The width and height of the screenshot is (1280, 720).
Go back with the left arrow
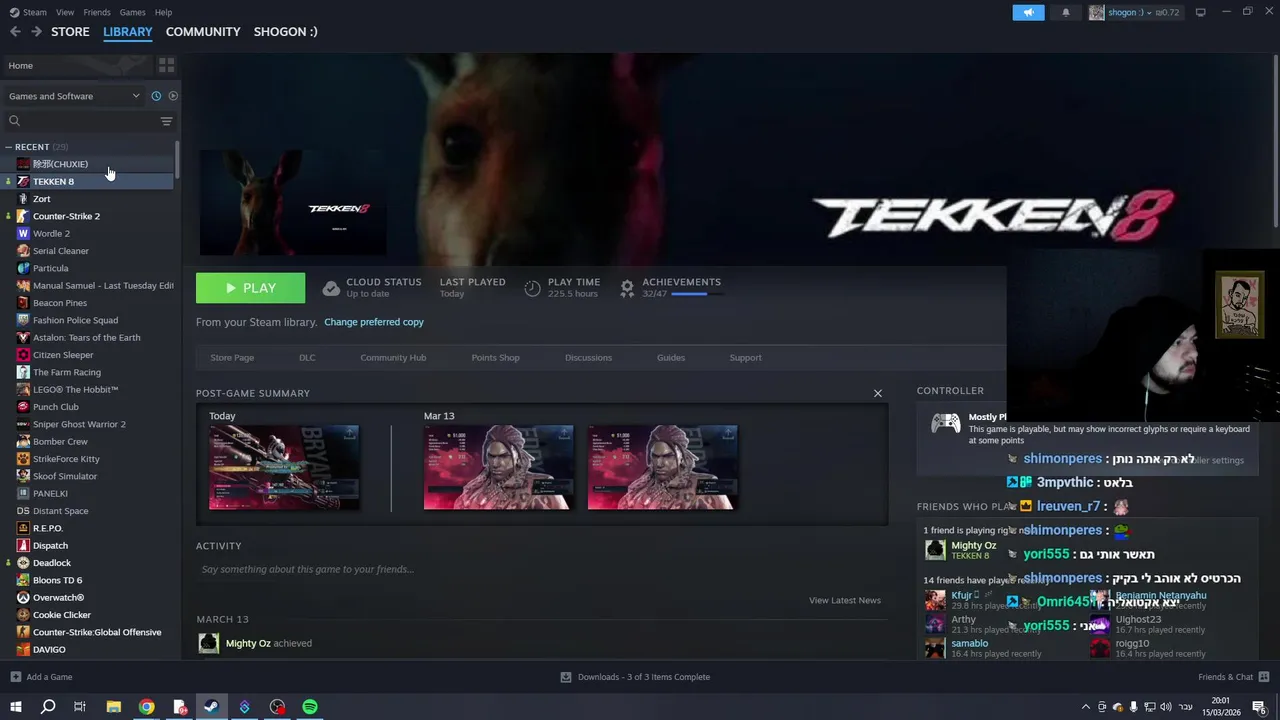tap(15, 32)
